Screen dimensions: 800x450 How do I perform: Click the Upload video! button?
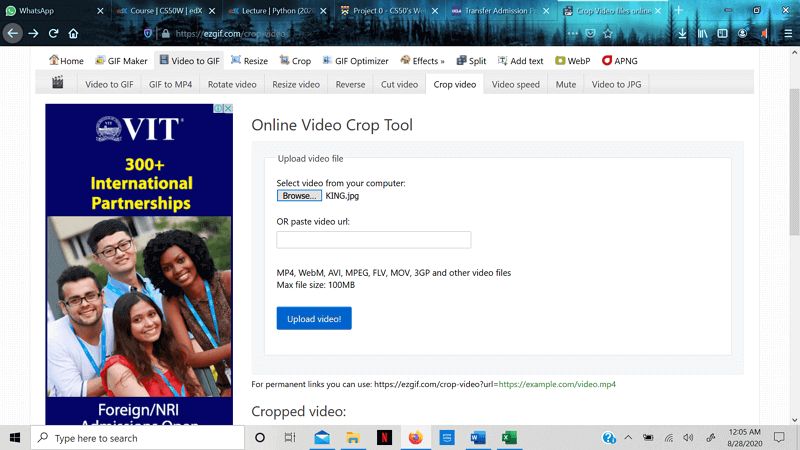click(x=314, y=318)
